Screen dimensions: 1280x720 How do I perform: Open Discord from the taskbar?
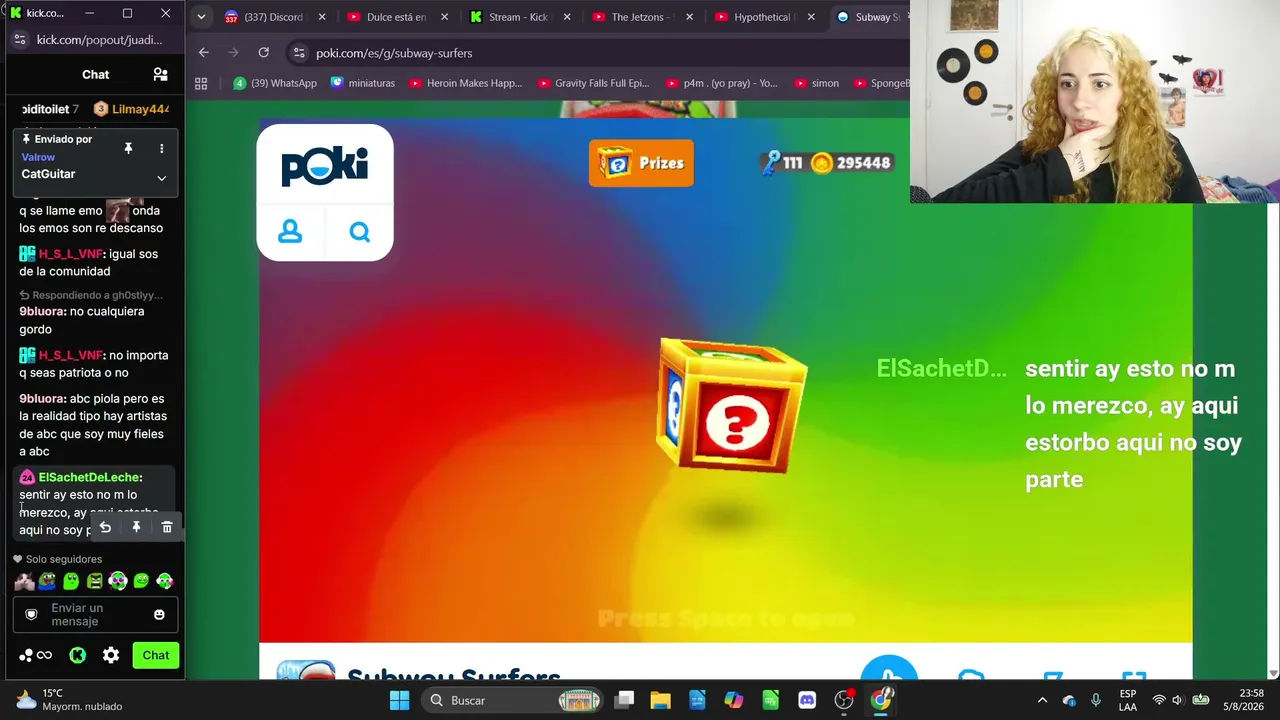807,700
